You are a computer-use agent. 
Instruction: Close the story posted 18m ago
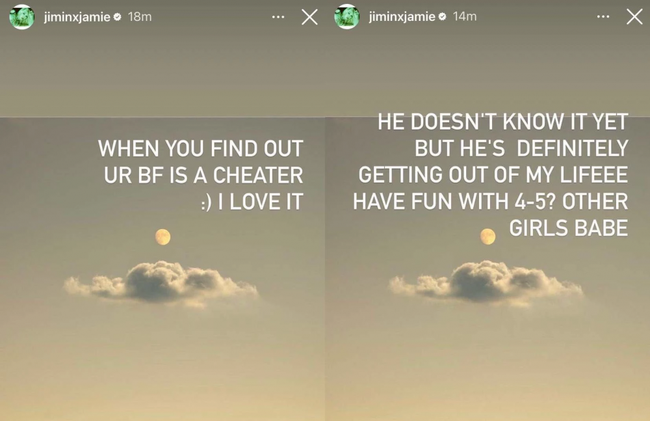pyautogui.click(x=310, y=17)
